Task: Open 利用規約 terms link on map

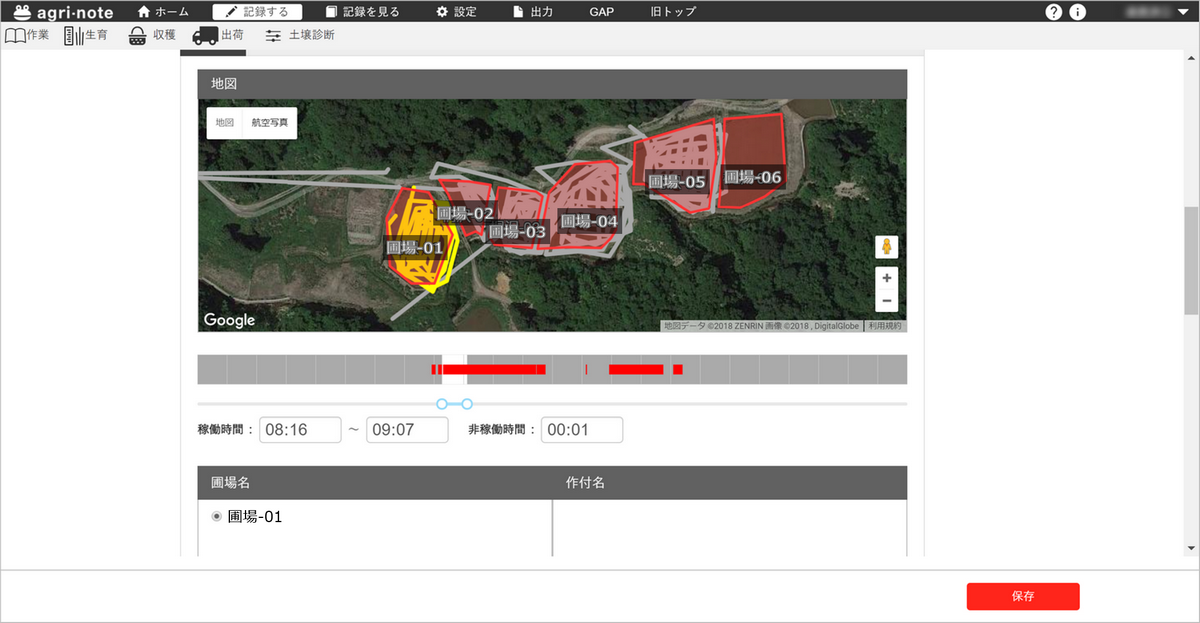Action: 885,326
